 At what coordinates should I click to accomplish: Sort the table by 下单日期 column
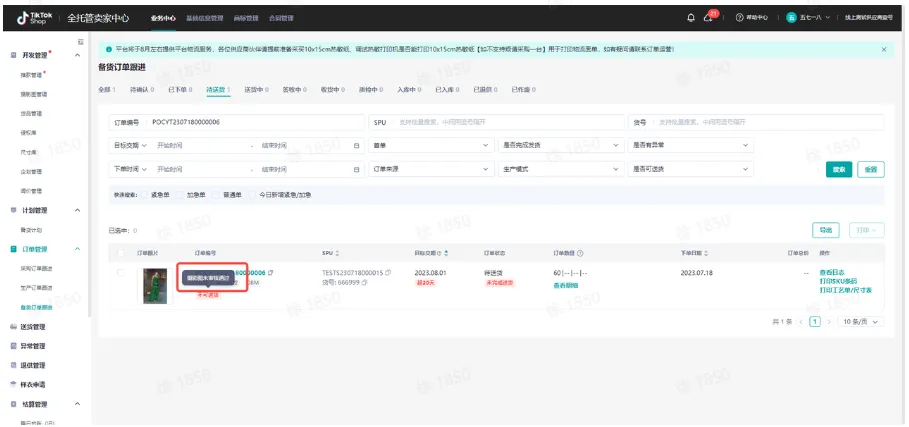706,254
